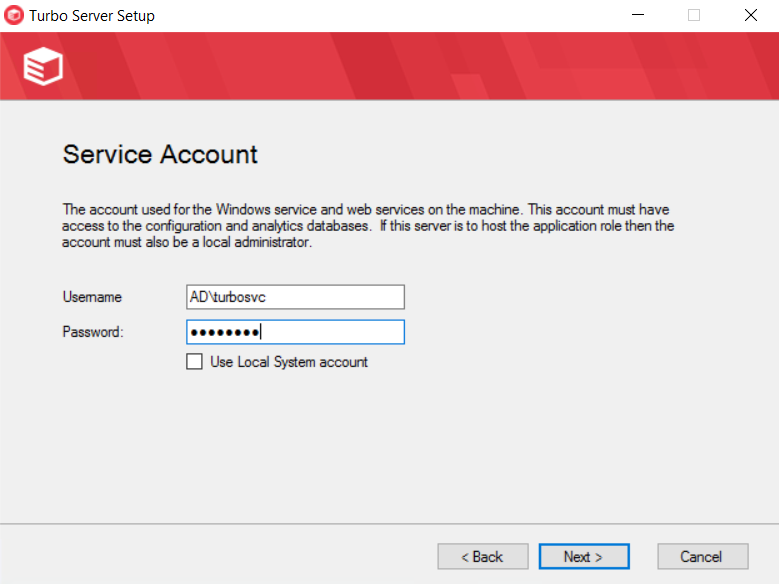779x584 pixels.
Task: Go to the previous step with Back
Action: pyautogui.click(x=482, y=556)
